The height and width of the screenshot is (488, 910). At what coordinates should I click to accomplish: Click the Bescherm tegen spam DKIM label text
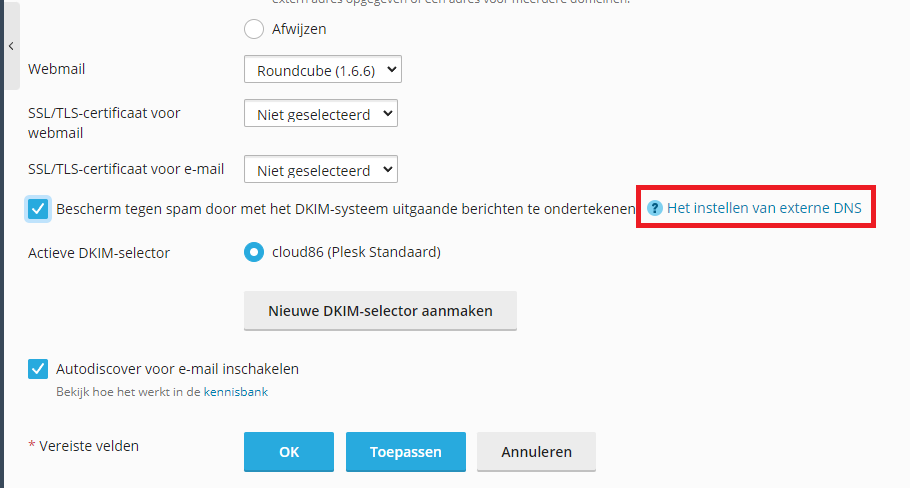click(346, 209)
